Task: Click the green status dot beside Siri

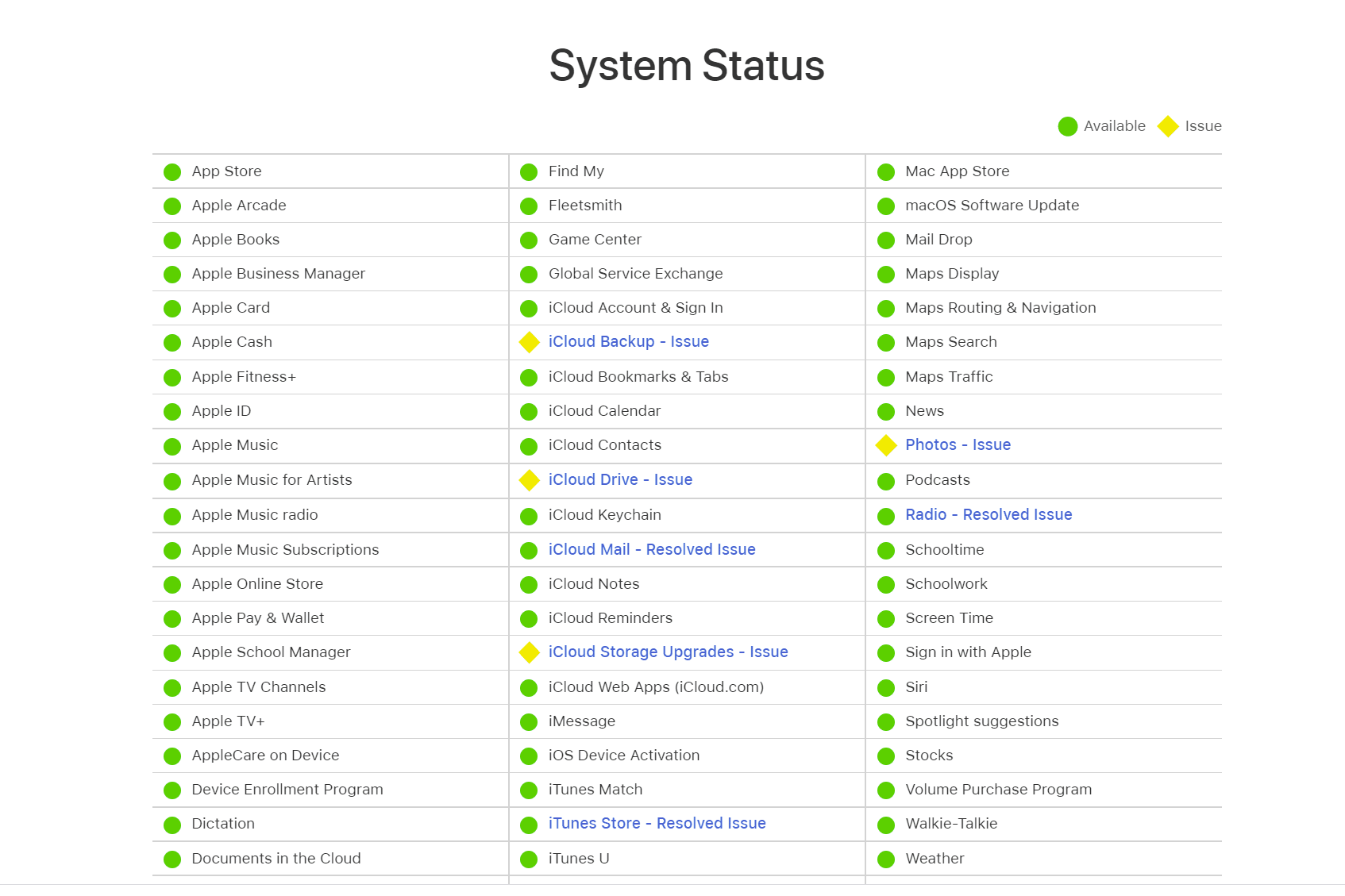Action: tap(886, 688)
